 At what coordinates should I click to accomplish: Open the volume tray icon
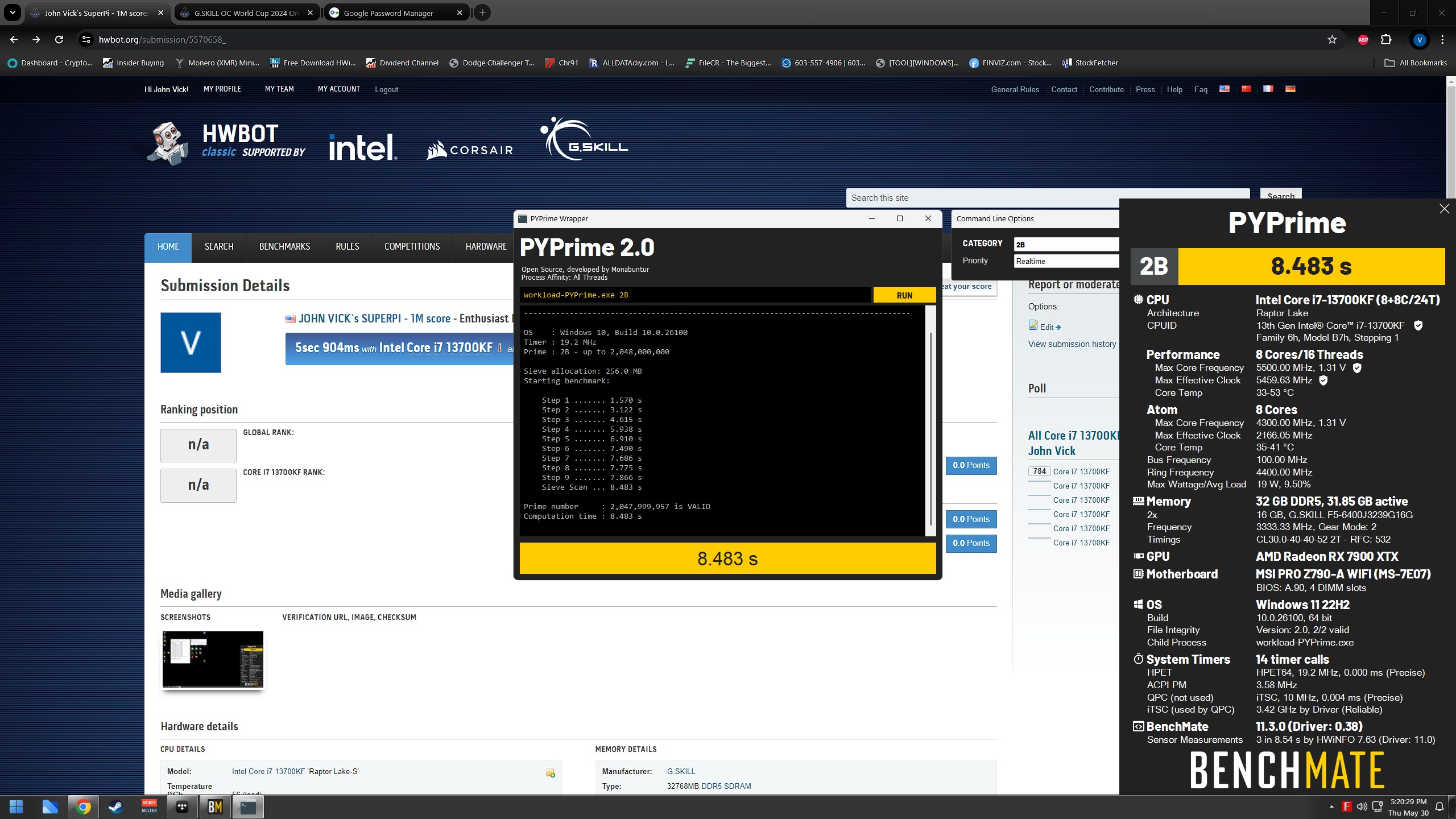point(1362,806)
